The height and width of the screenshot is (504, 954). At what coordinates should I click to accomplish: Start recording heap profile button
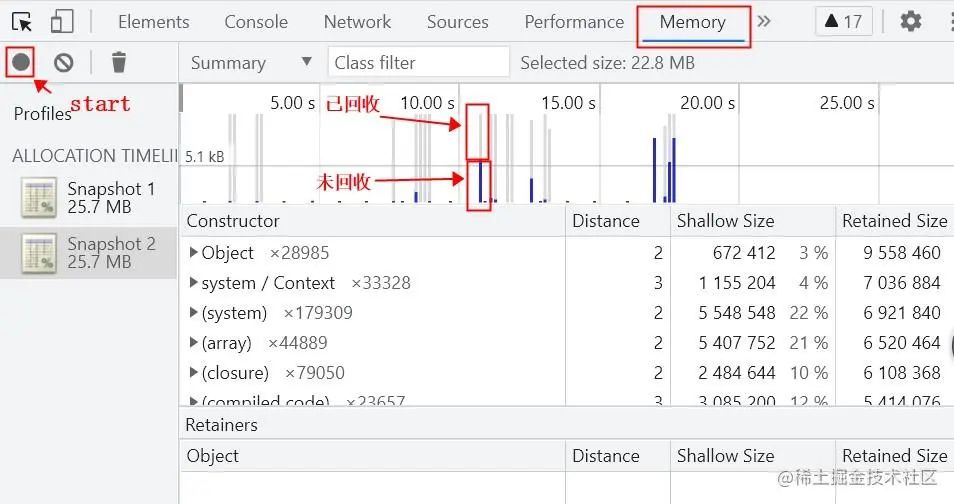point(21,62)
